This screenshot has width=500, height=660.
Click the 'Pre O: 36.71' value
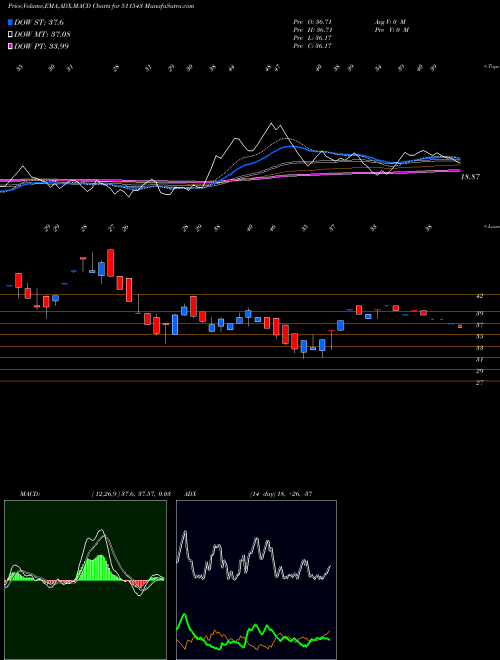coord(313,22)
